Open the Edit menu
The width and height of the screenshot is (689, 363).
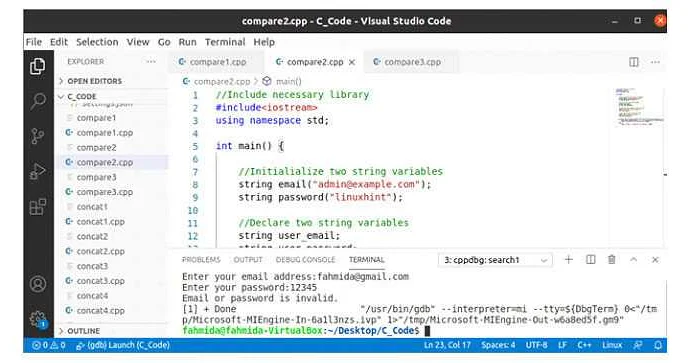[x=58, y=42]
